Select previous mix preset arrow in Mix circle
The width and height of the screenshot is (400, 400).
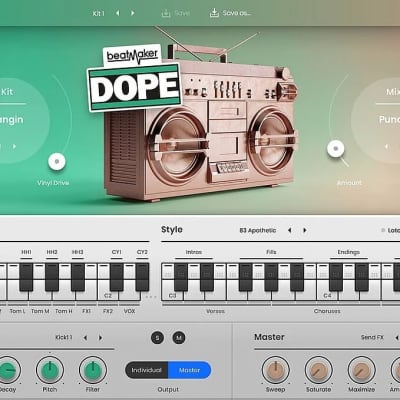386,146
